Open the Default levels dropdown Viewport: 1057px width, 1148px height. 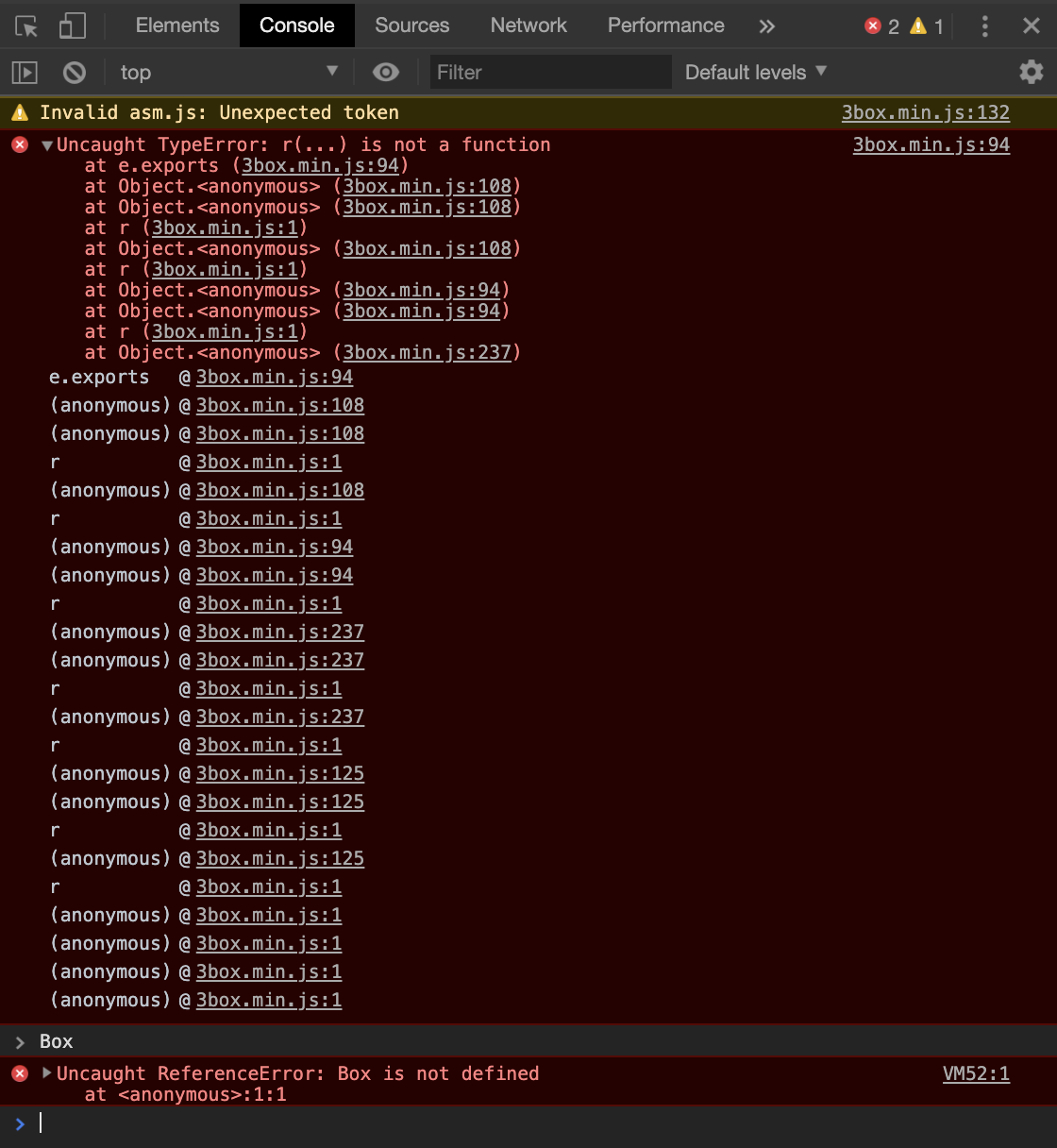[x=756, y=72]
